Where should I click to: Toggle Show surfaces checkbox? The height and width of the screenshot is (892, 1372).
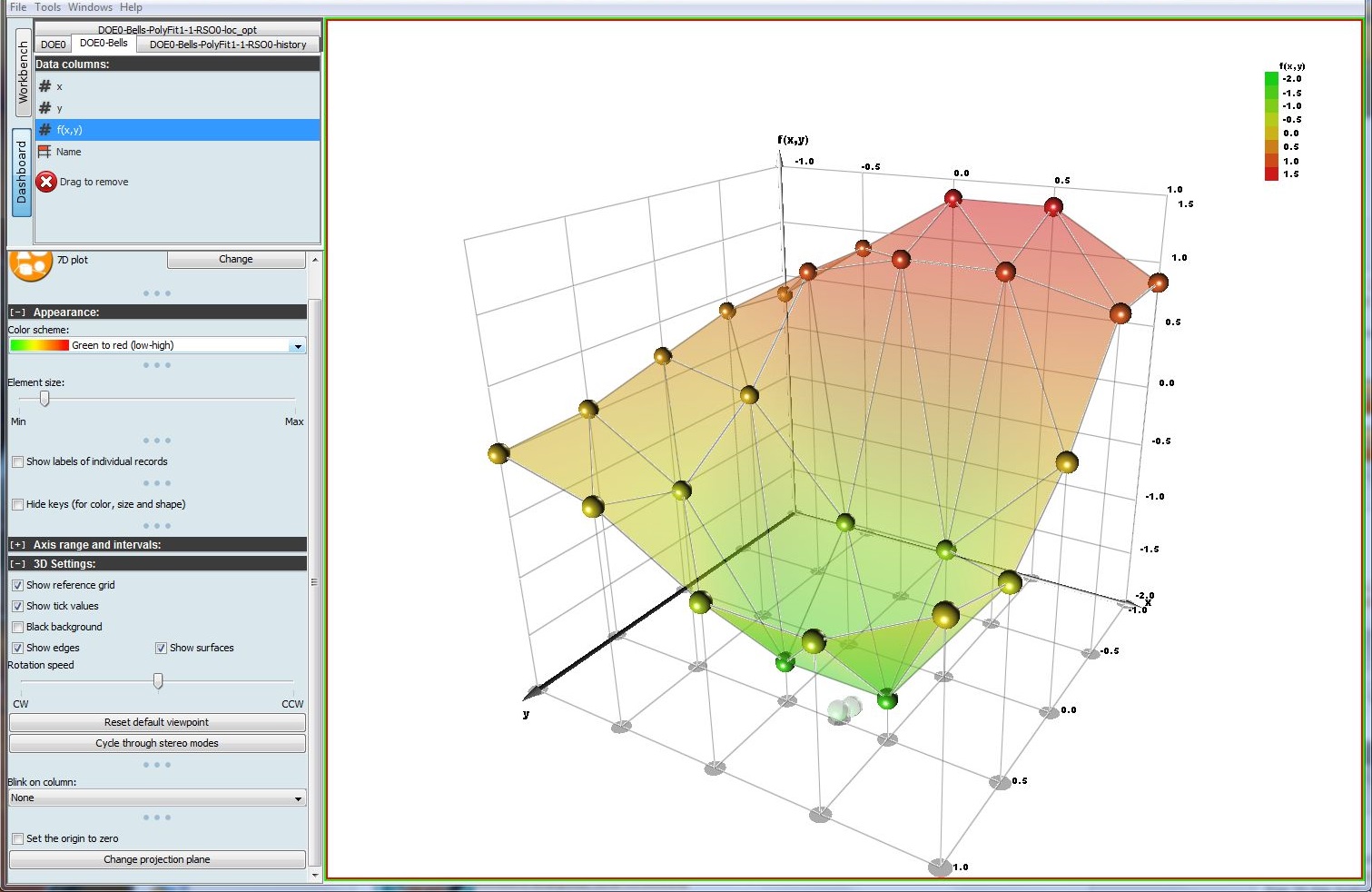click(x=161, y=648)
